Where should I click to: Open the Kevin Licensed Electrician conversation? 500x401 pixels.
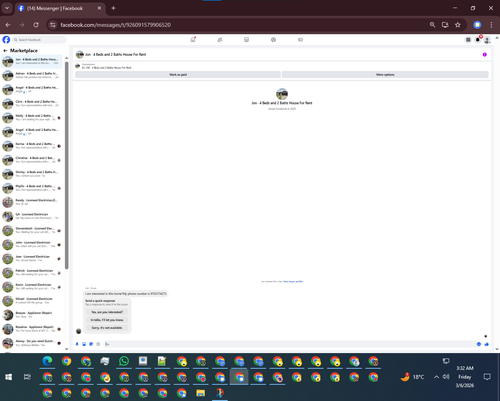click(32, 287)
